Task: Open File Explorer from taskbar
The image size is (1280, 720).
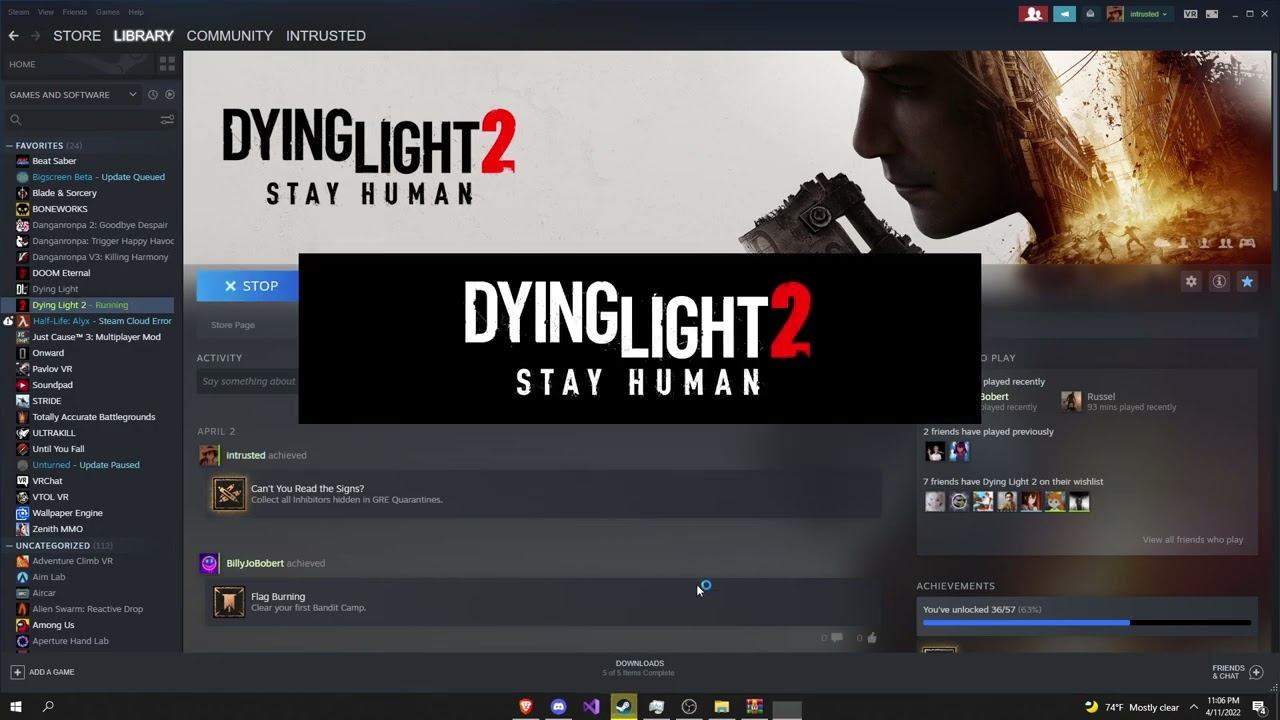Action: (721, 707)
